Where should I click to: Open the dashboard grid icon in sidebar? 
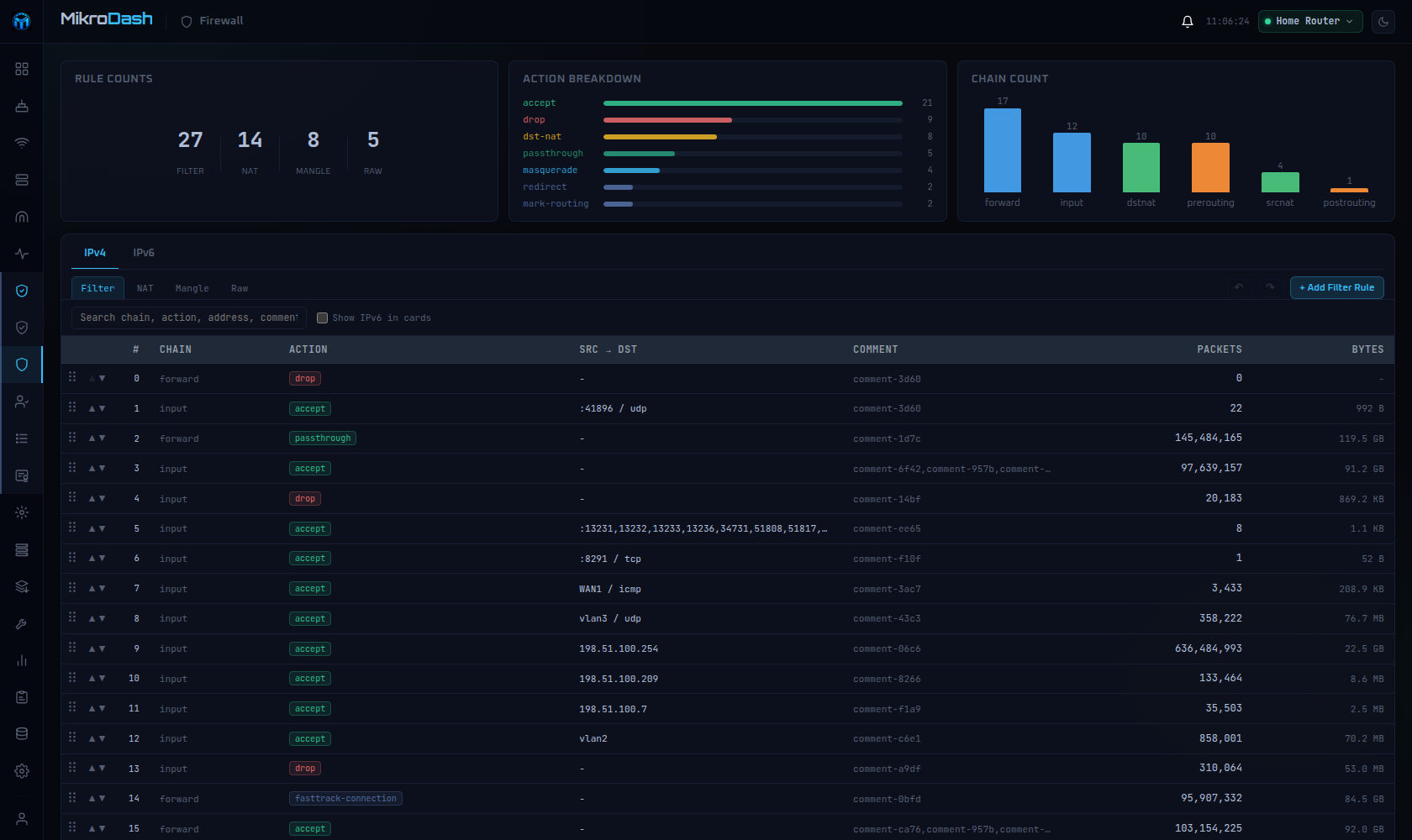[x=22, y=69]
